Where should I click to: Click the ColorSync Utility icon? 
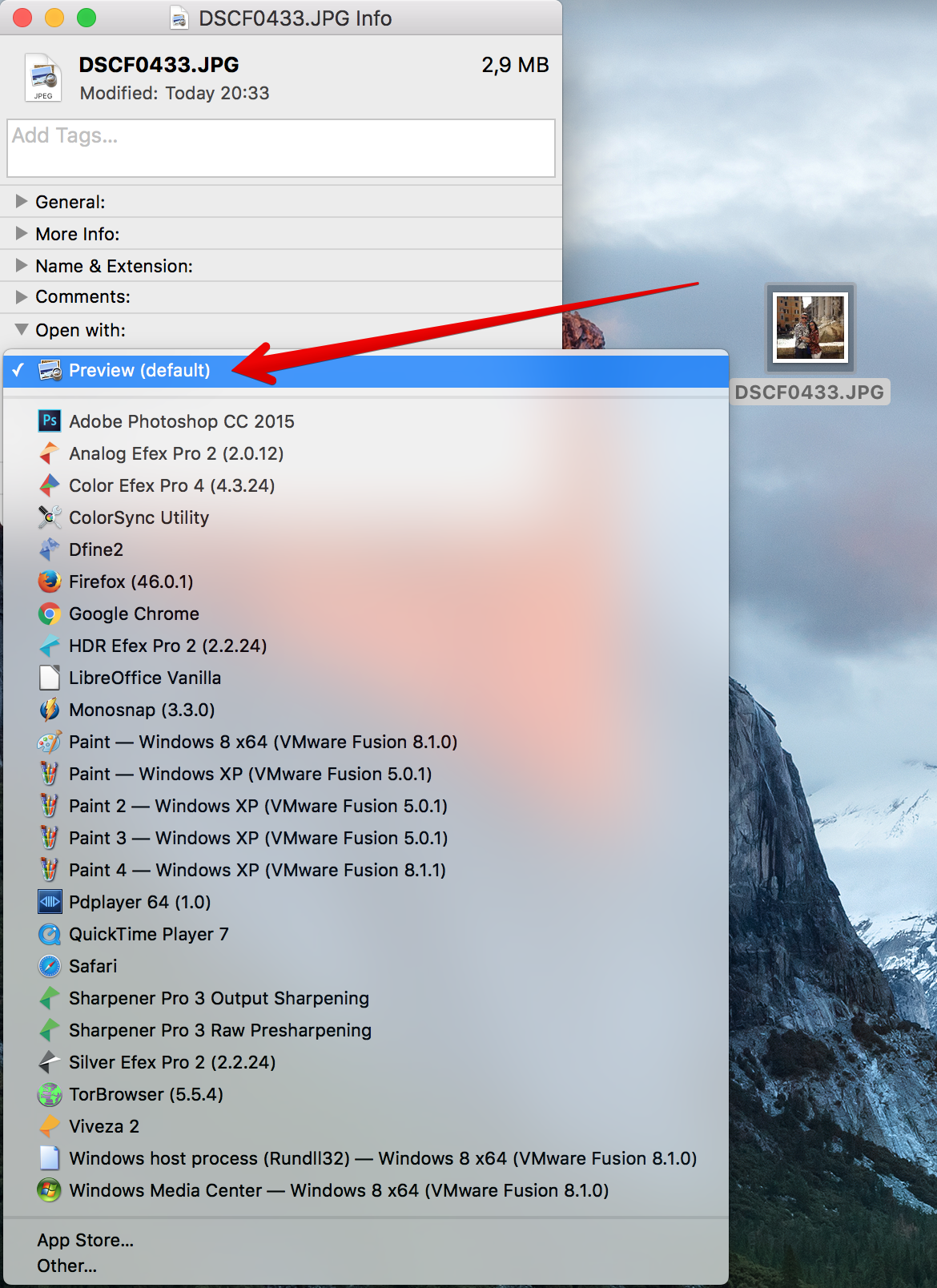tap(50, 517)
